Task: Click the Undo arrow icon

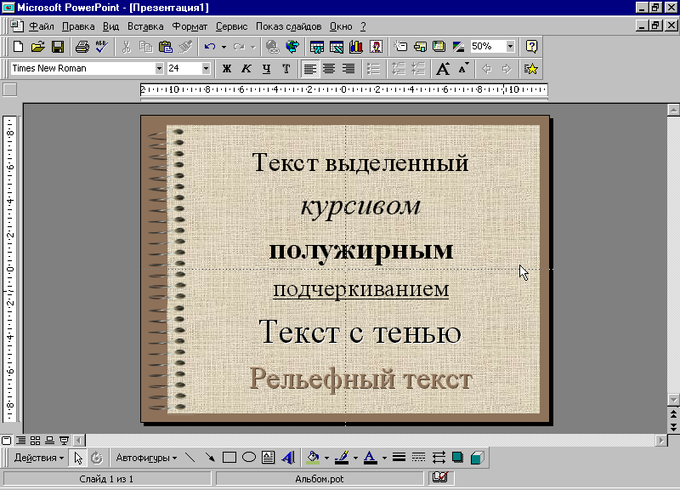Action: 209,47
